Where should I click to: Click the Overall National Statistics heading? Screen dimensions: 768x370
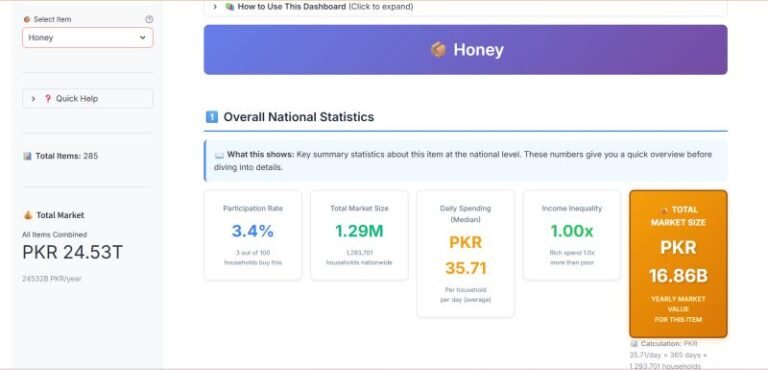coord(299,117)
